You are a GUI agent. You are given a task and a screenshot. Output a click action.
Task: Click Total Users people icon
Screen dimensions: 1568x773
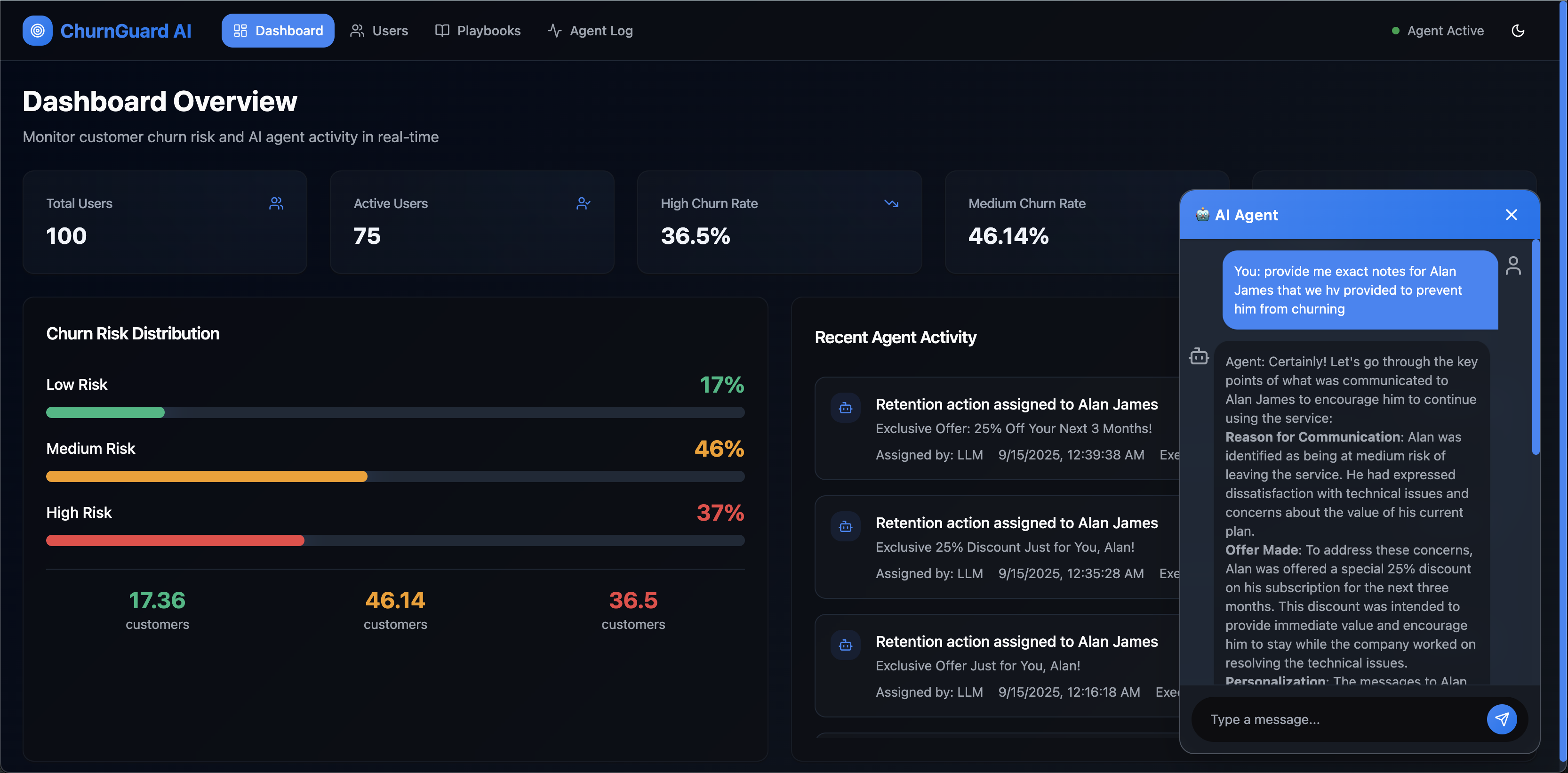point(276,203)
